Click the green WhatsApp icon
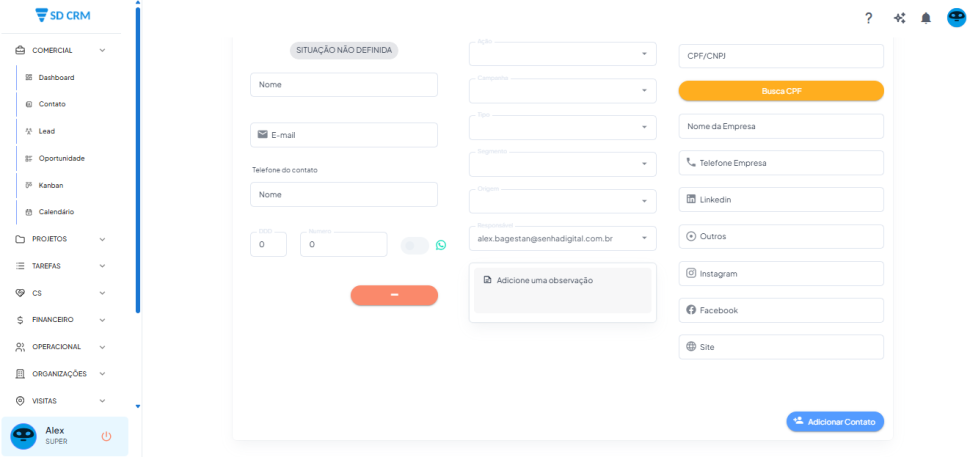 [441, 245]
